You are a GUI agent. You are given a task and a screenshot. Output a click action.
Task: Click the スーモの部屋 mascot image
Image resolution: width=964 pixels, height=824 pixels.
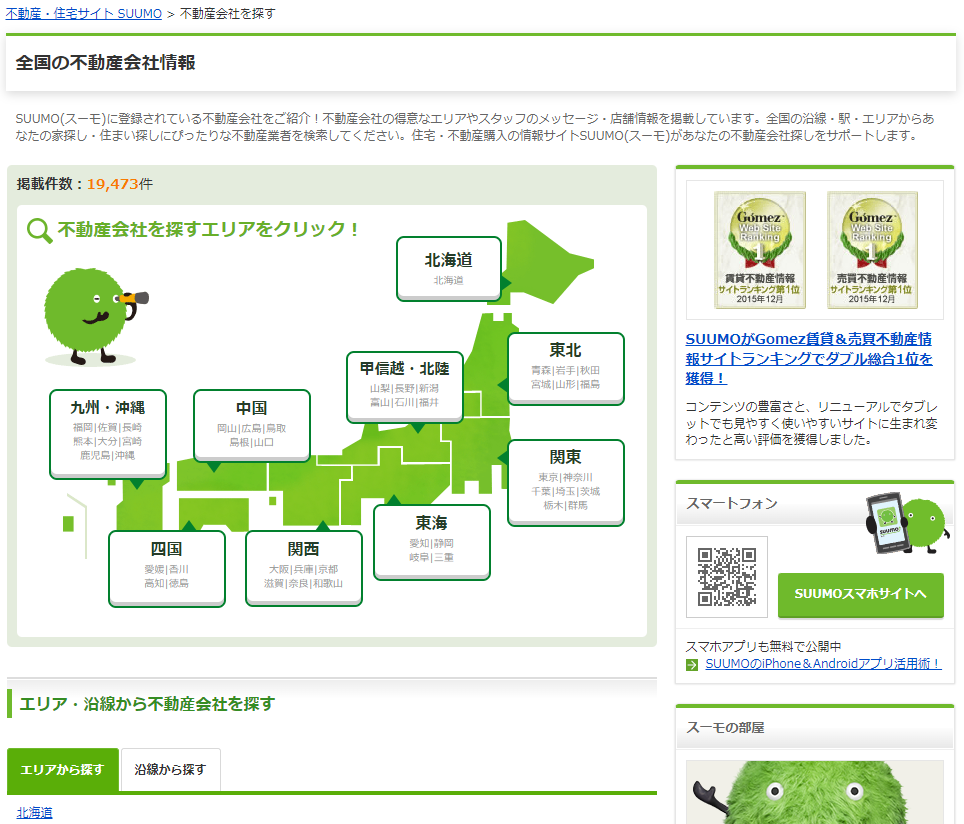815,792
